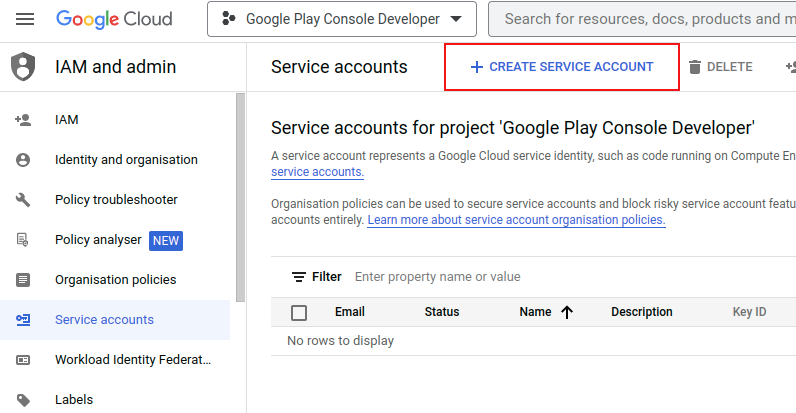The height and width of the screenshot is (413, 796).
Task: Open Workload Identity Federation item
Action: (133, 360)
